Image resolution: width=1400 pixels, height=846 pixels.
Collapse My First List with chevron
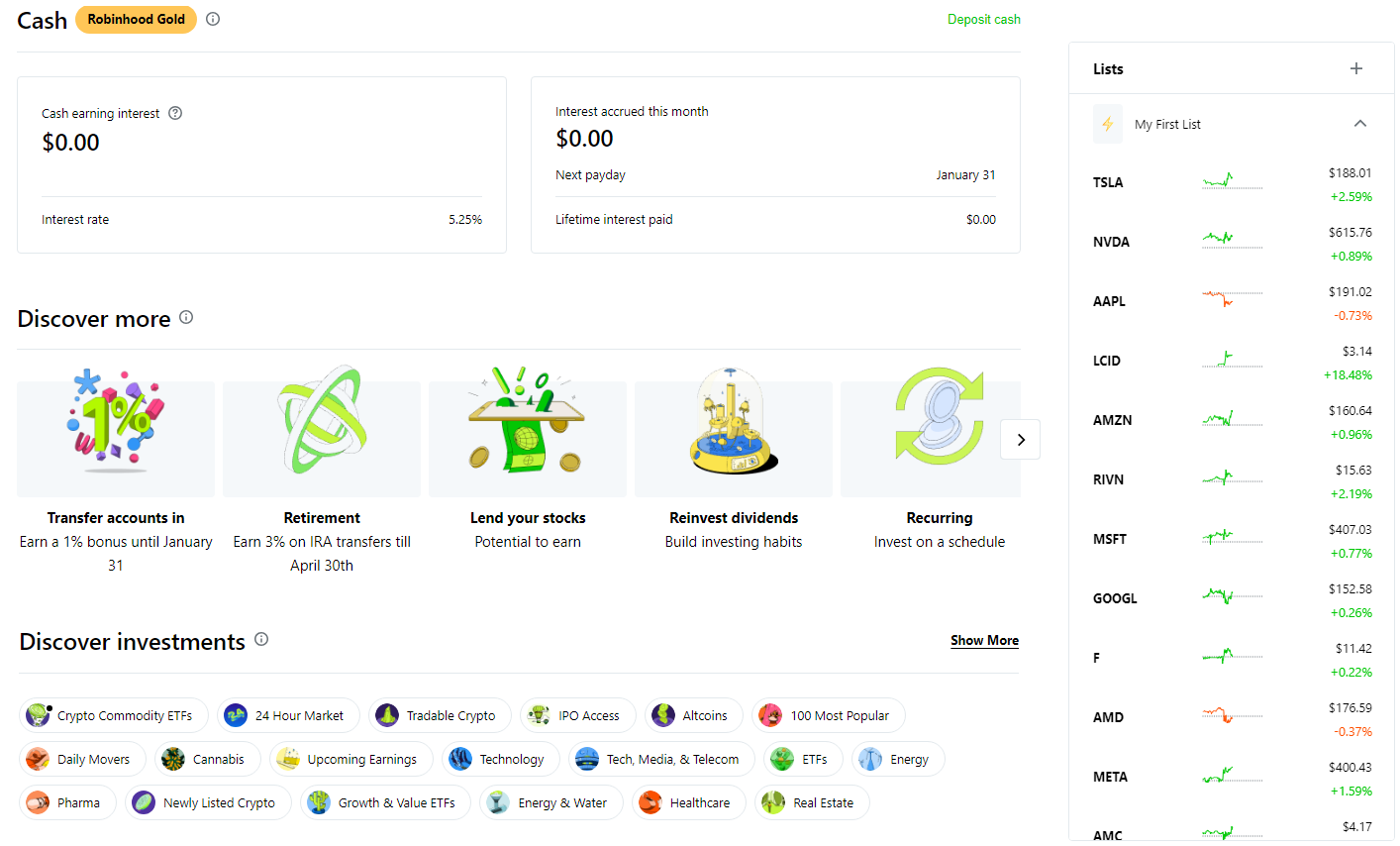point(1360,124)
